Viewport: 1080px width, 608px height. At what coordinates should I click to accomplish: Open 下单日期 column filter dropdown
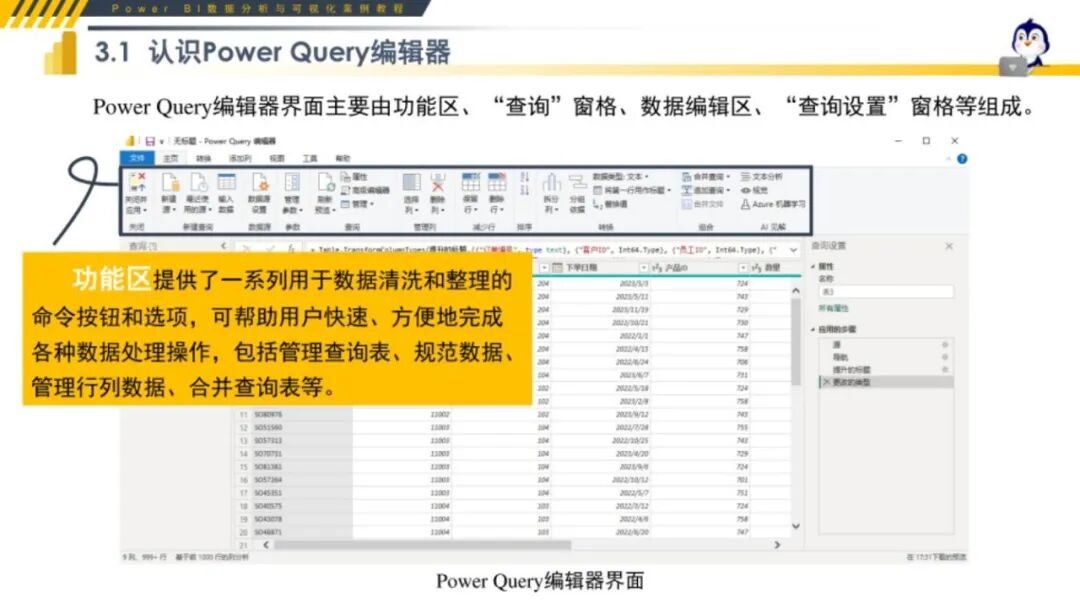pyautogui.click(x=643, y=268)
